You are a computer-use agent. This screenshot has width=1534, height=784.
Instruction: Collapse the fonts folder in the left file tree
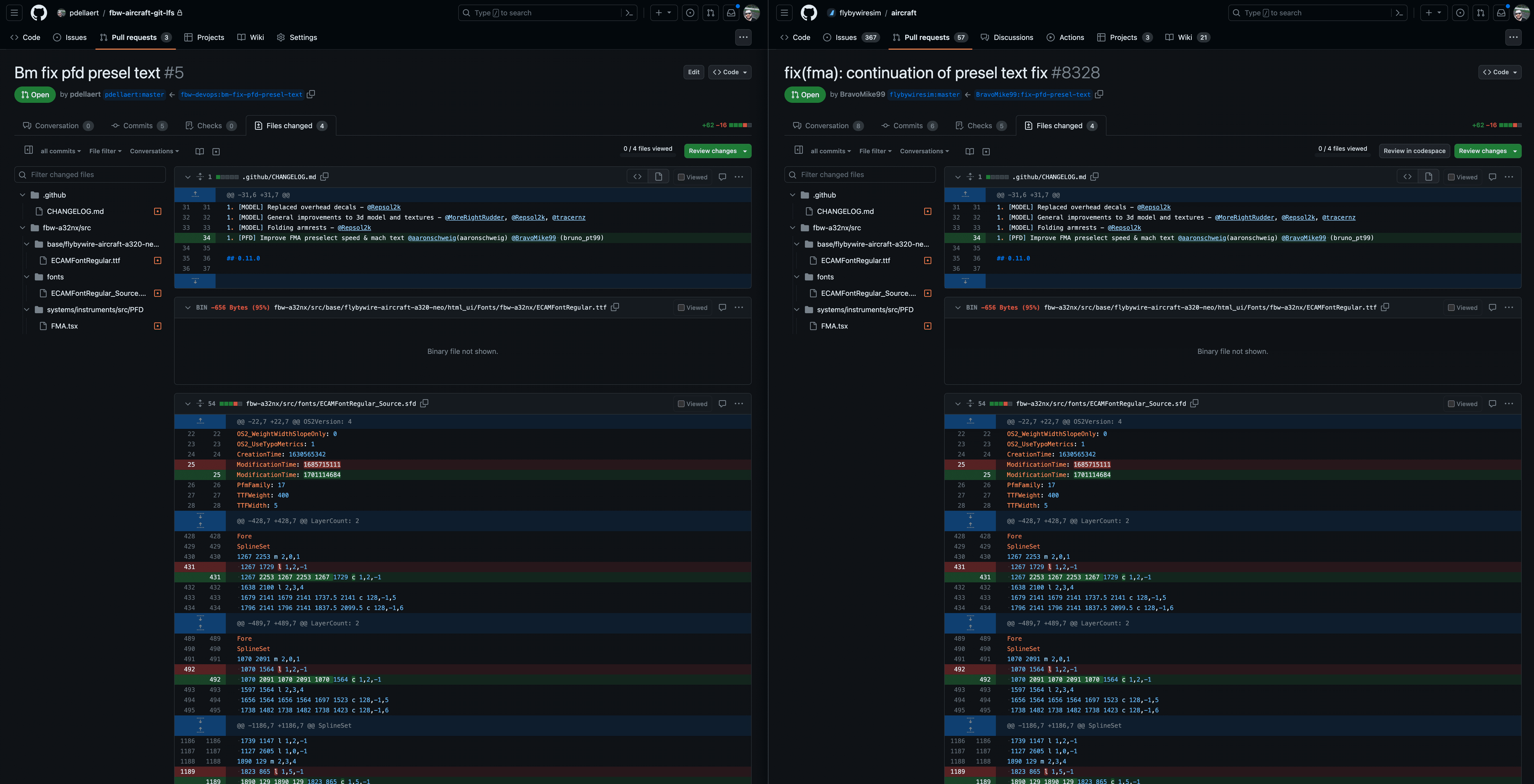[x=27, y=277]
